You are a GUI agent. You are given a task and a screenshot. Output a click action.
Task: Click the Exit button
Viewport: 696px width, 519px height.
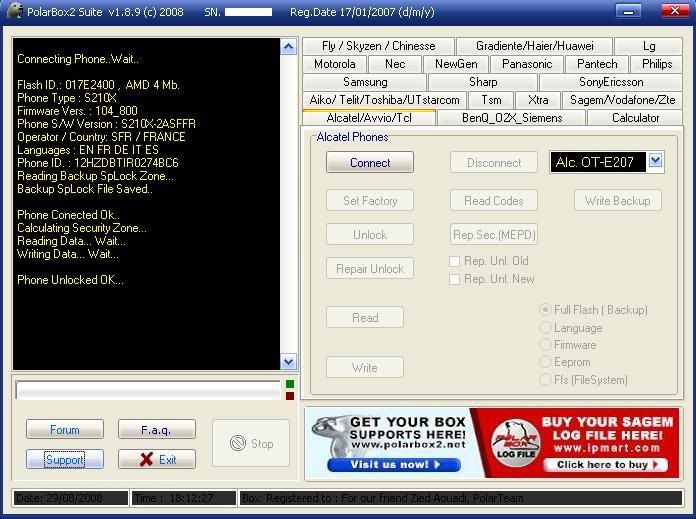coord(157,459)
